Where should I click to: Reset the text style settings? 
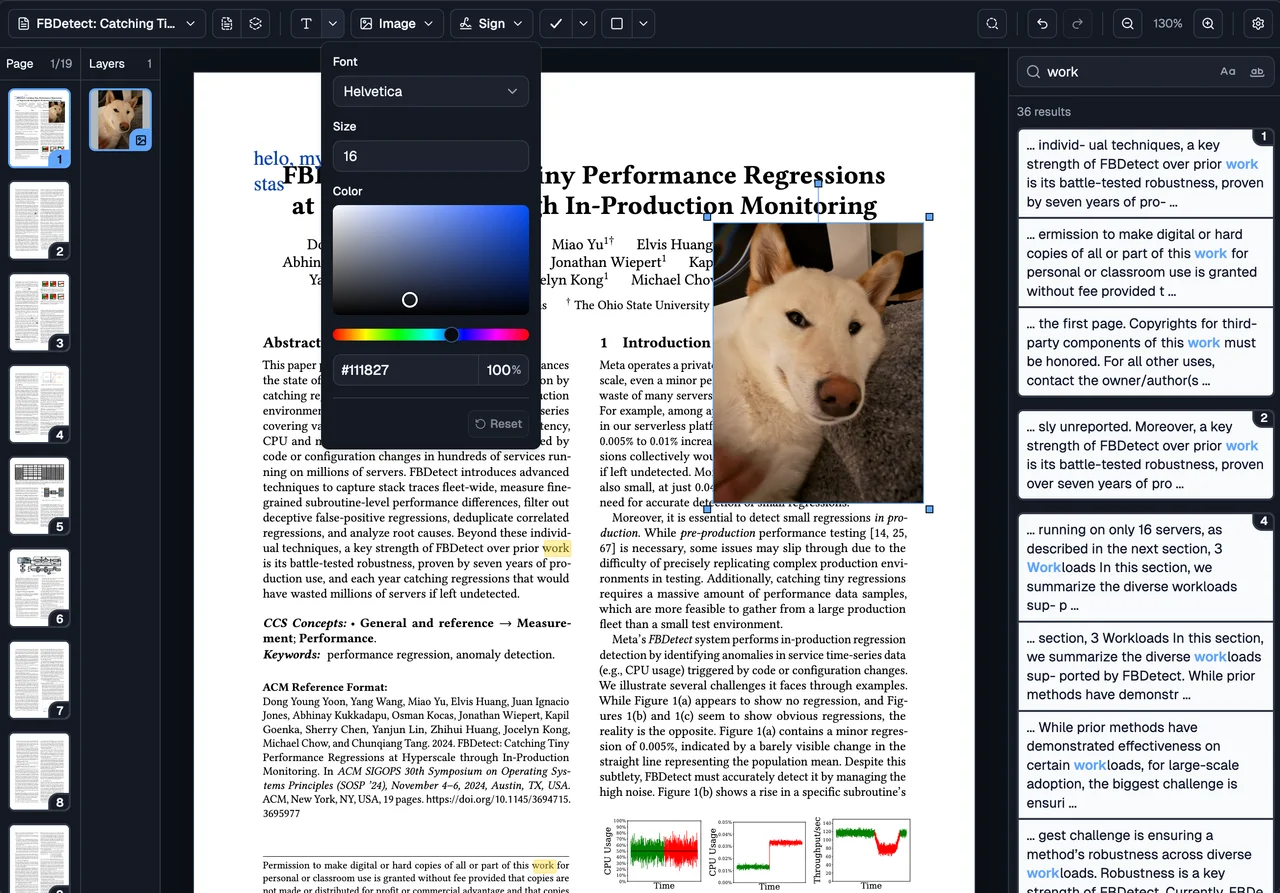(x=498, y=424)
